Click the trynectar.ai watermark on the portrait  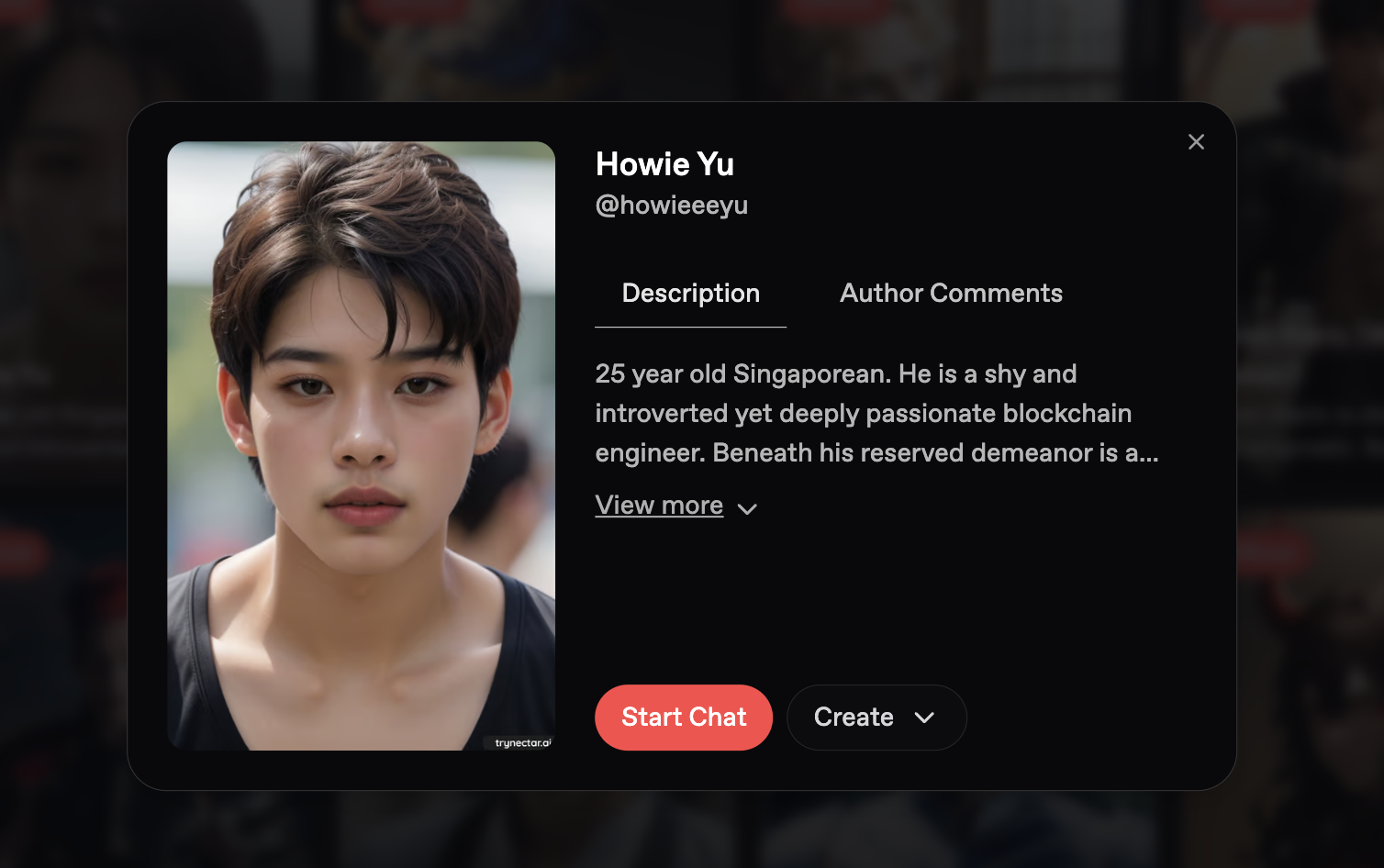(x=522, y=742)
